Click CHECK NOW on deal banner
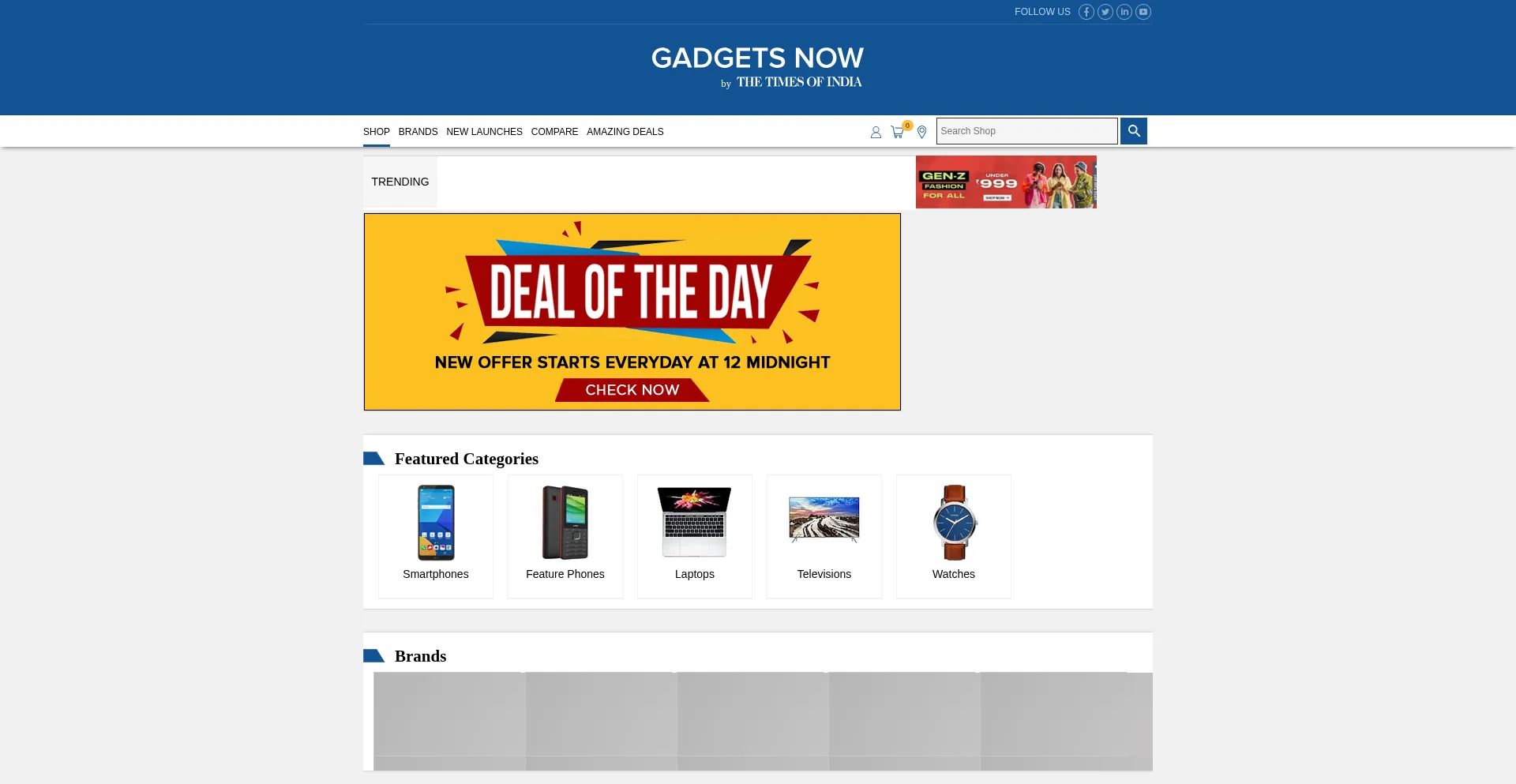Viewport: 1516px width, 784px height. [x=632, y=390]
